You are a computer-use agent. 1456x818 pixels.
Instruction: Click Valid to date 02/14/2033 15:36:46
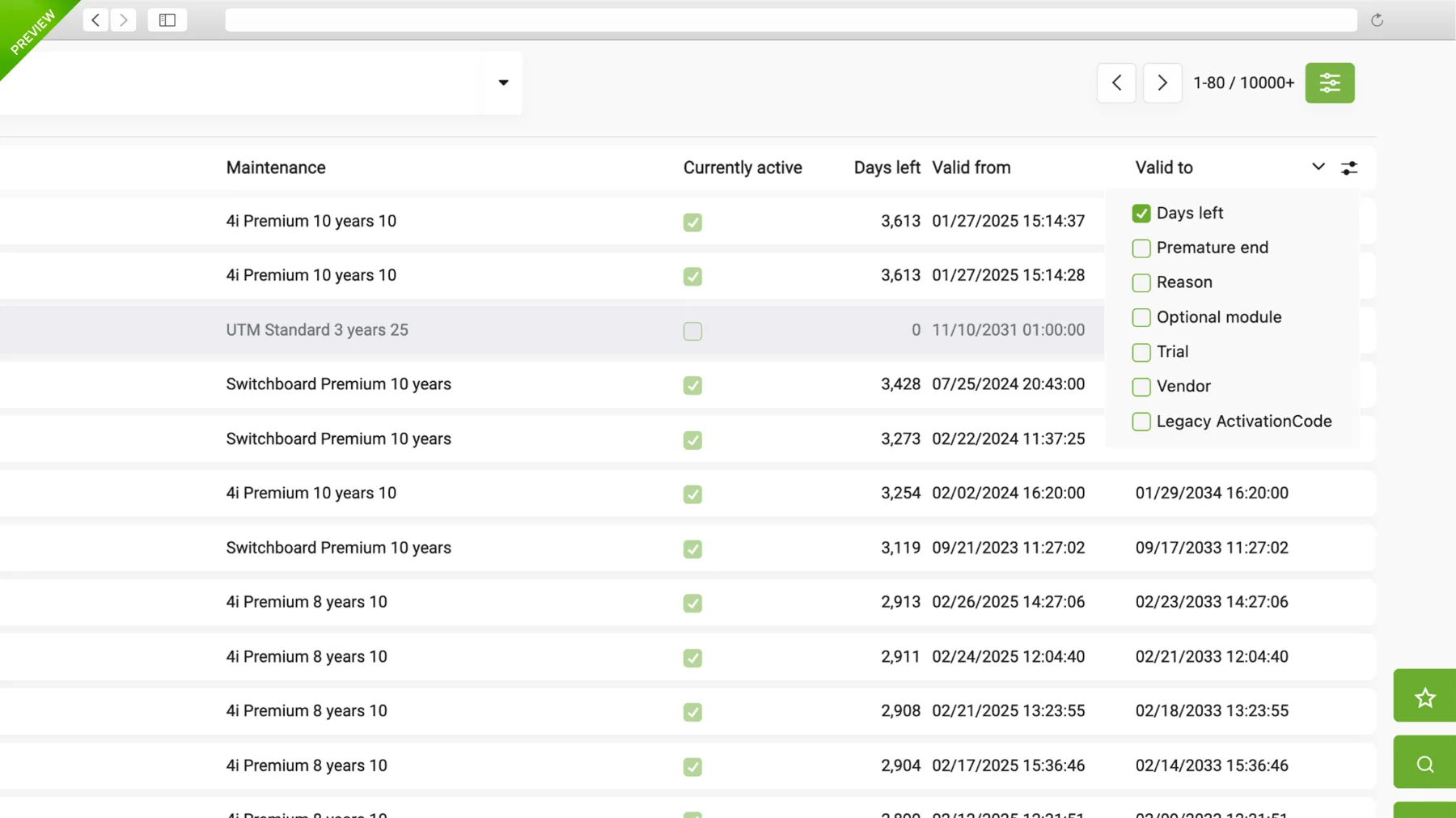[x=1212, y=765]
